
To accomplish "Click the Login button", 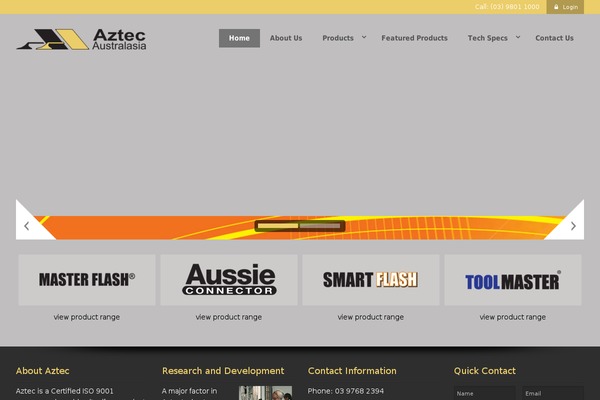I will click(x=565, y=7).
